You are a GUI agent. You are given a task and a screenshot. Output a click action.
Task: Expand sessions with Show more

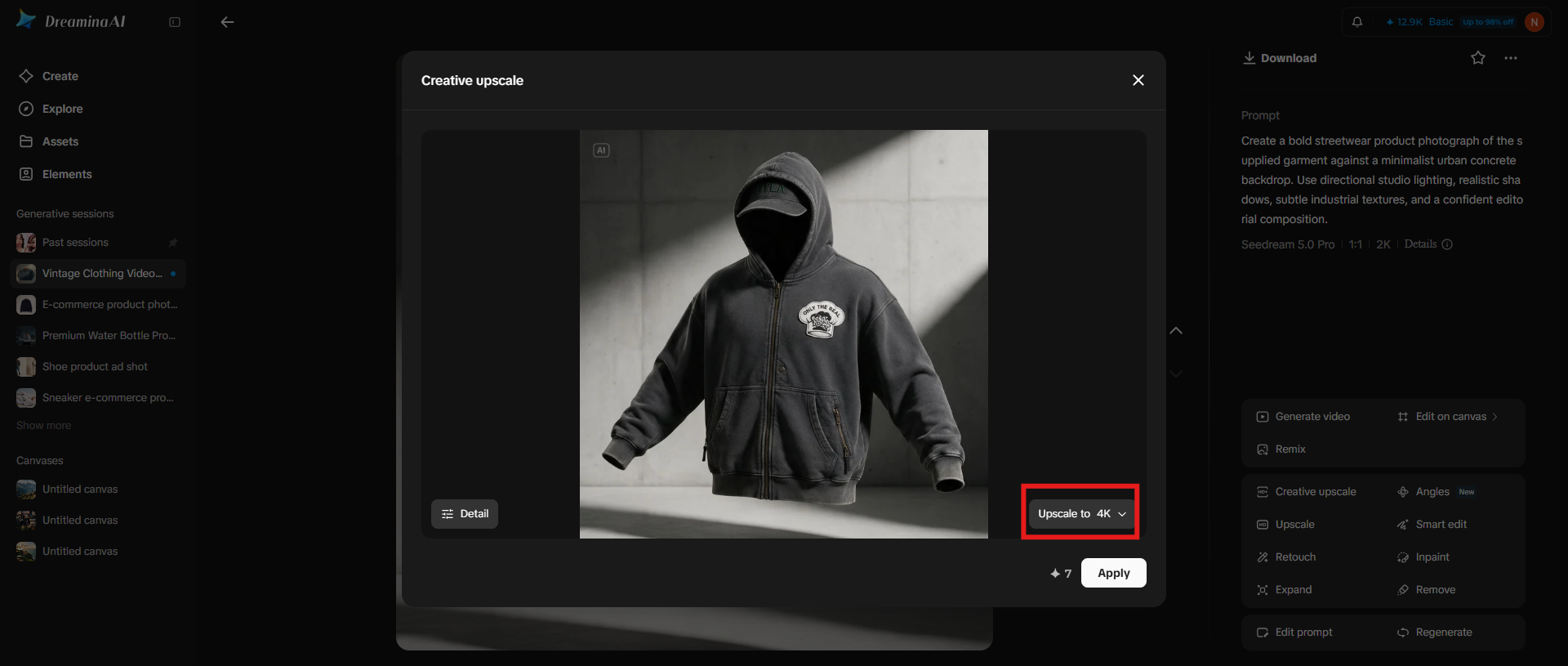(x=44, y=426)
